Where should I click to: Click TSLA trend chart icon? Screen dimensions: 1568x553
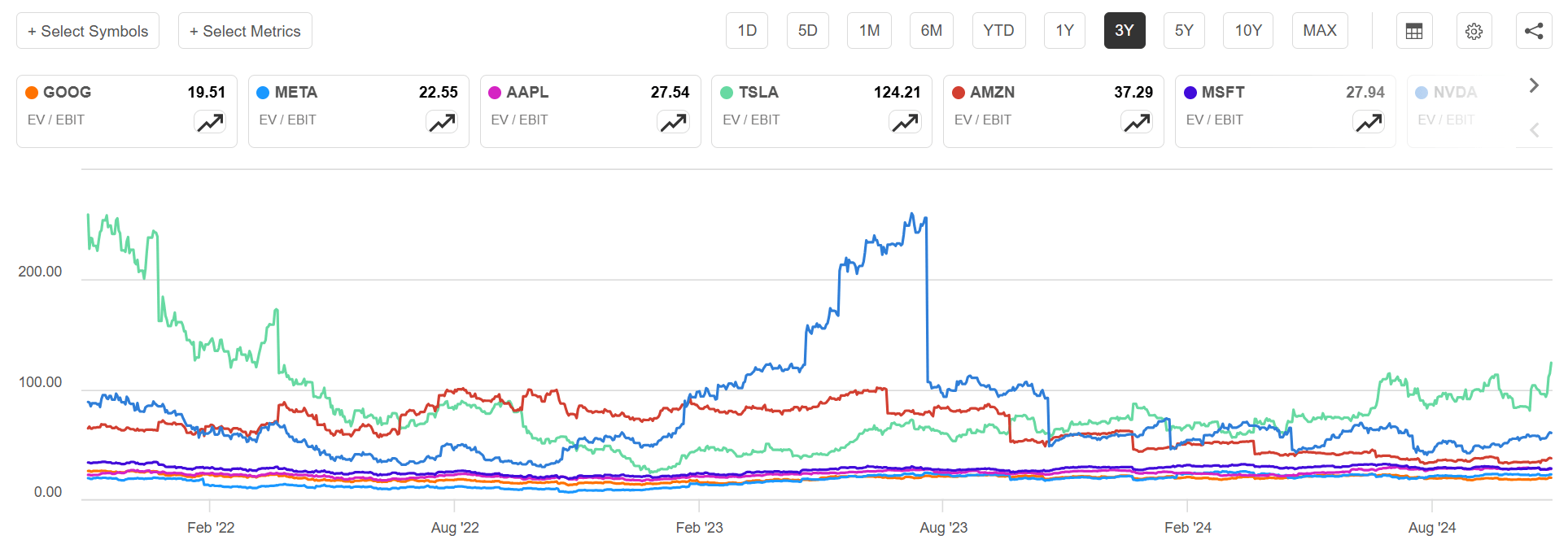tap(905, 123)
